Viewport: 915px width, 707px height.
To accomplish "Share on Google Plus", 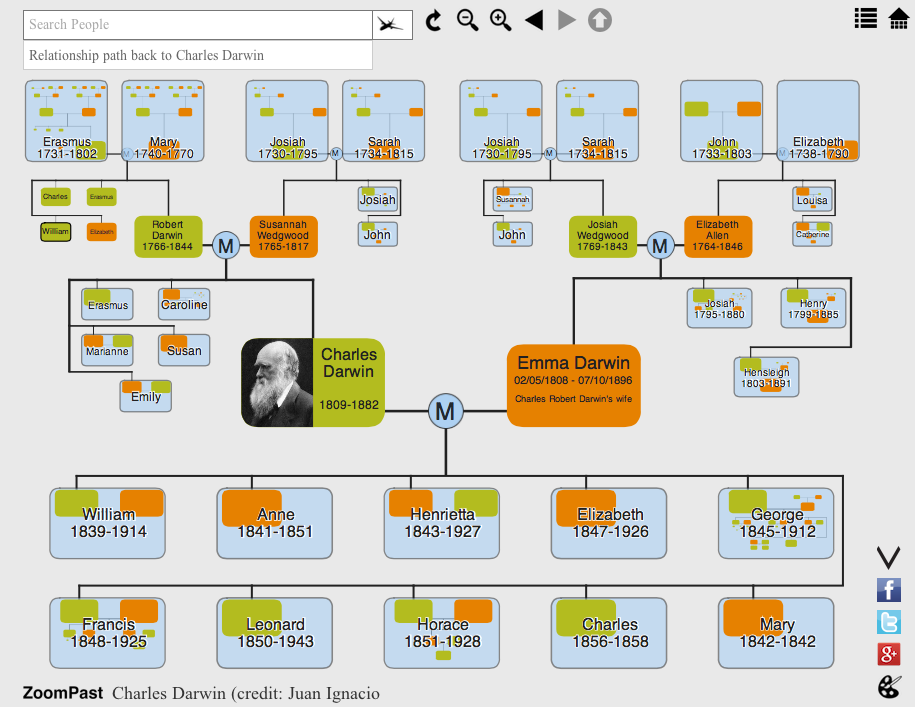I will point(888,654).
